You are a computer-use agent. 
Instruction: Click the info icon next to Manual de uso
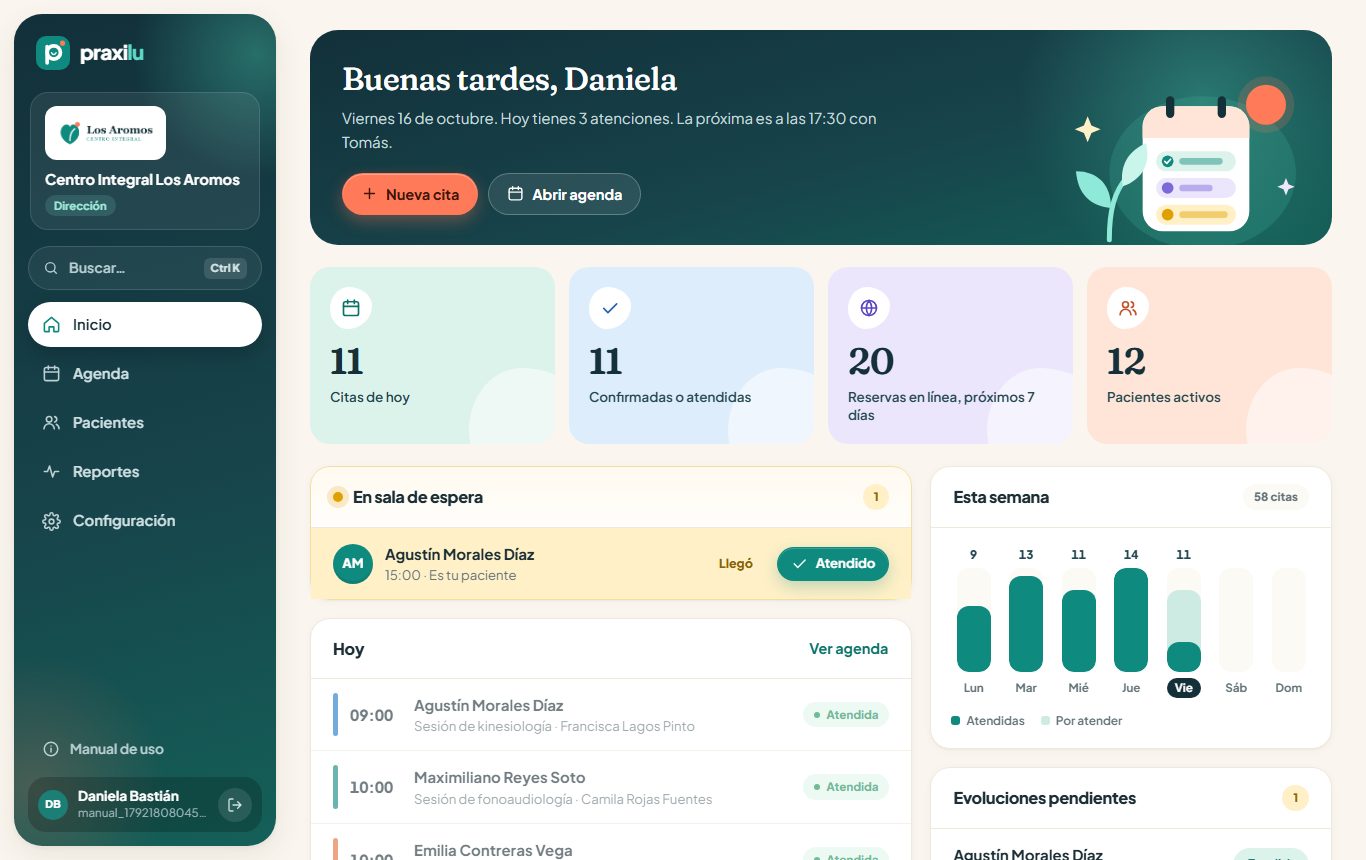[x=51, y=749]
